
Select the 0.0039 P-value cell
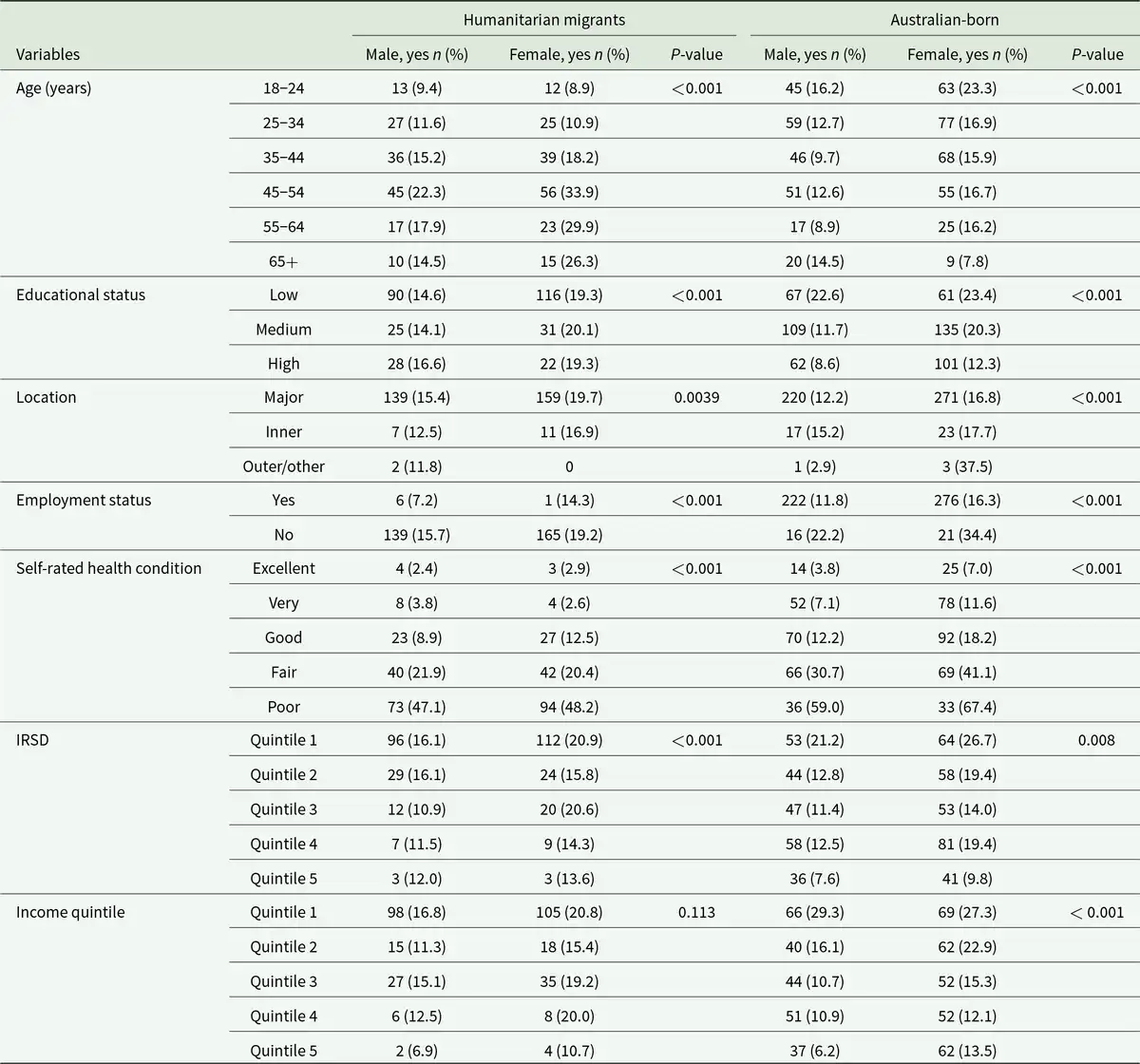[696, 397]
